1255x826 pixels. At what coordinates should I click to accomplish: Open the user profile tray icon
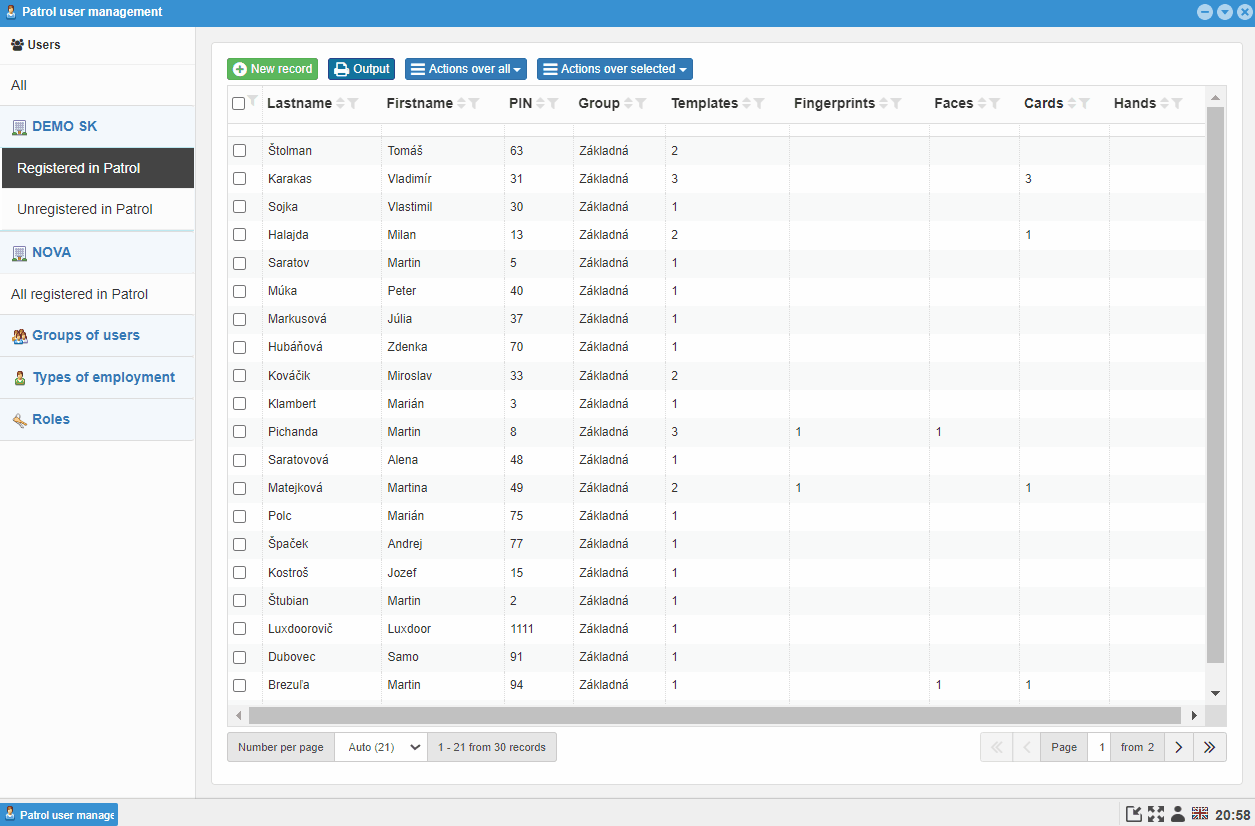pyautogui.click(x=1178, y=814)
